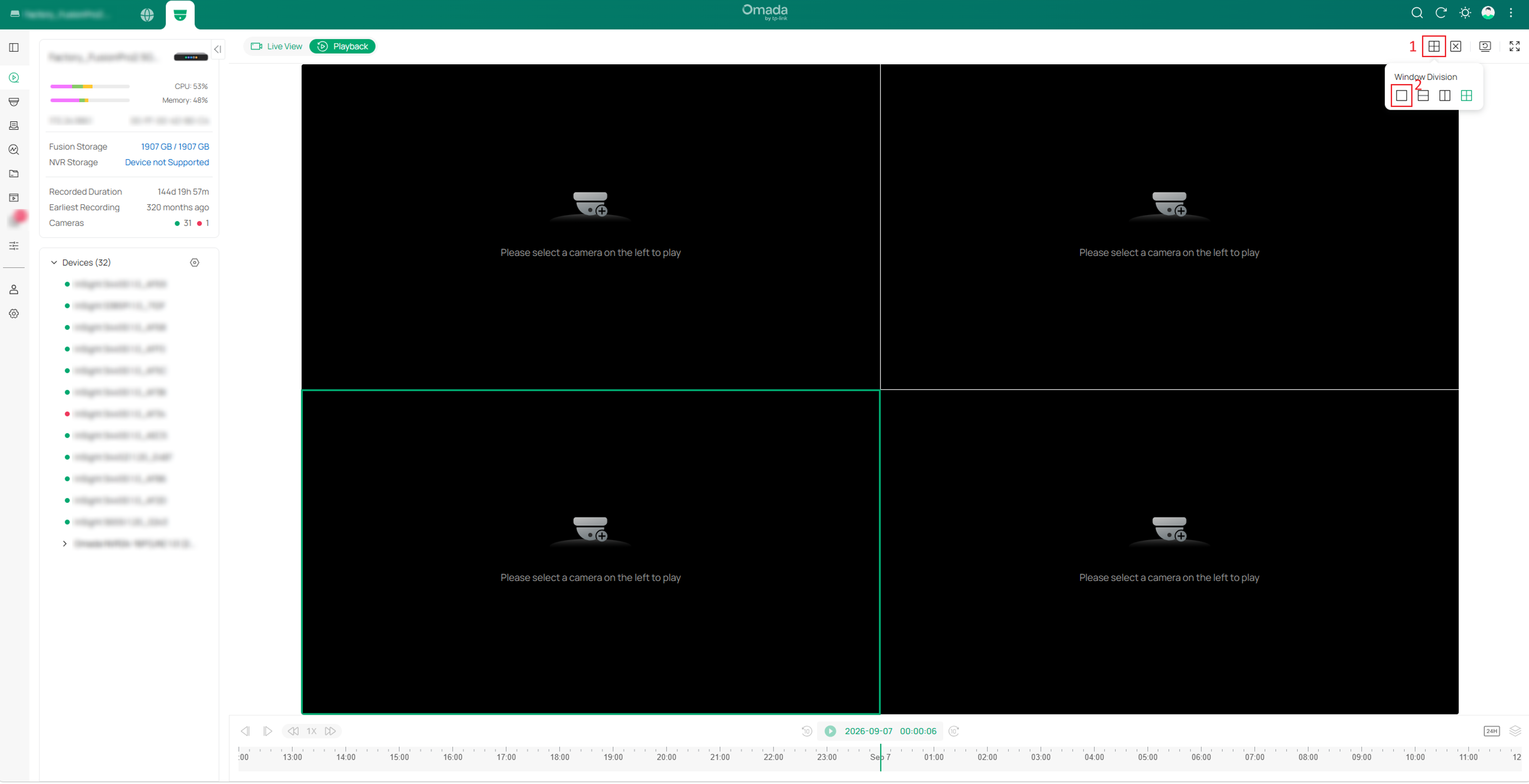
Task: Select the top-right playback window
Action: [x=1169, y=227]
